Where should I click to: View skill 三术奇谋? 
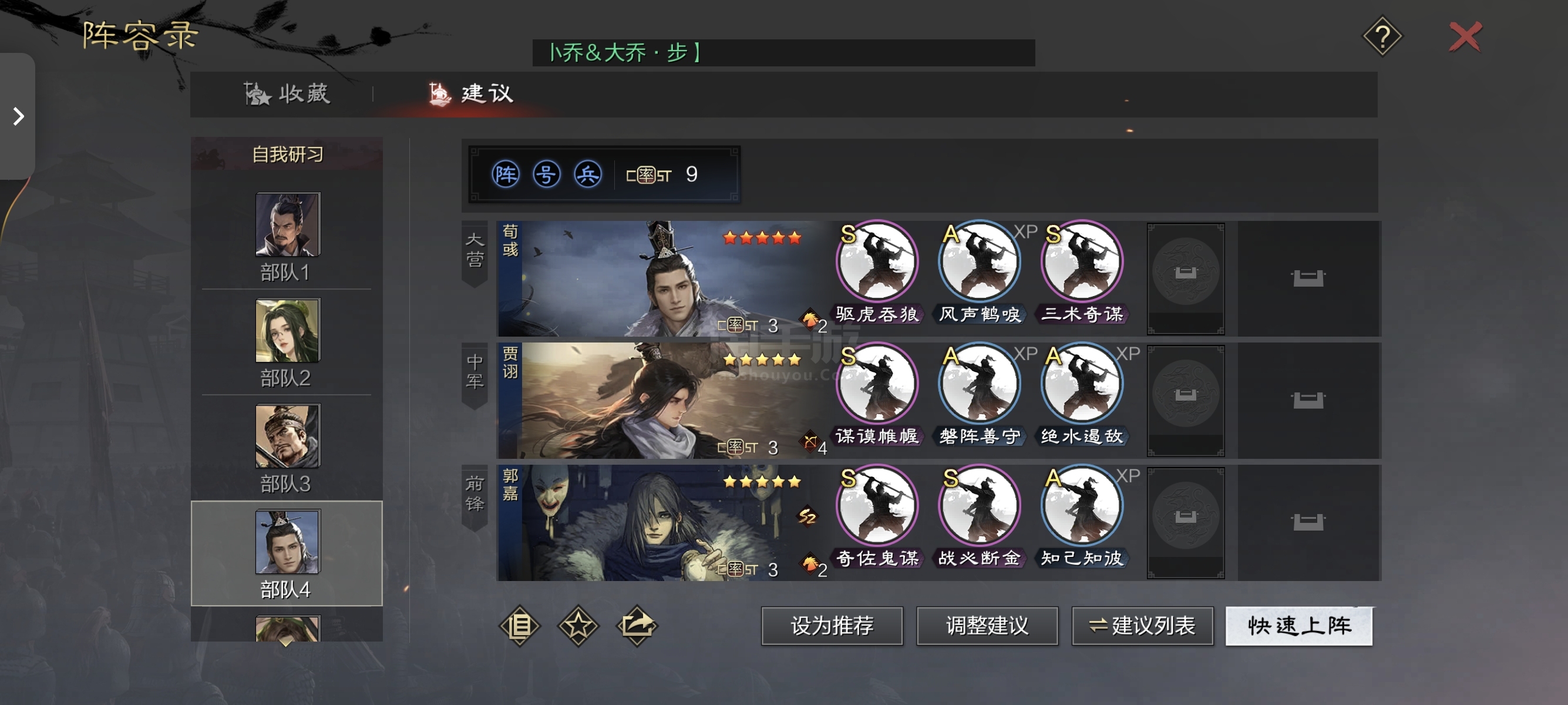(1082, 272)
